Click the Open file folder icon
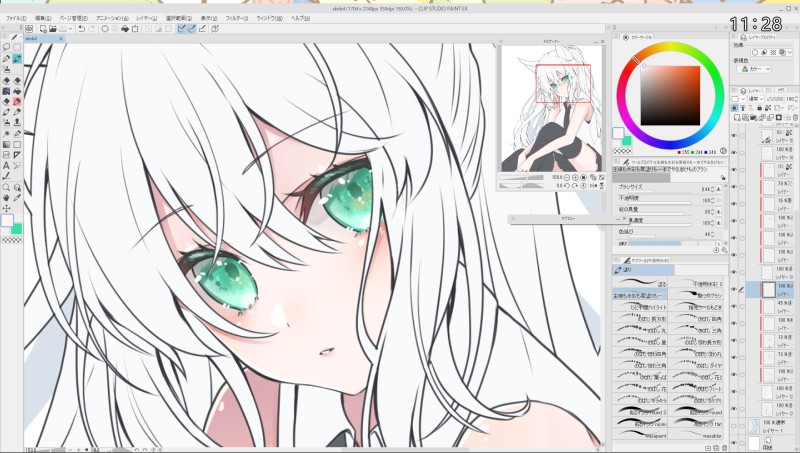Viewport: 800px width, 453px height. pyautogui.click(x=53, y=29)
